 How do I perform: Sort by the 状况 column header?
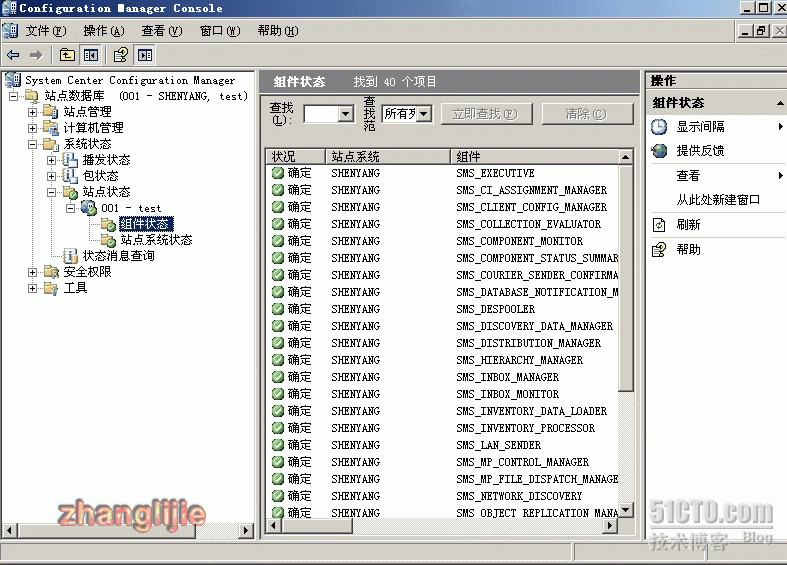[x=295, y=157]
